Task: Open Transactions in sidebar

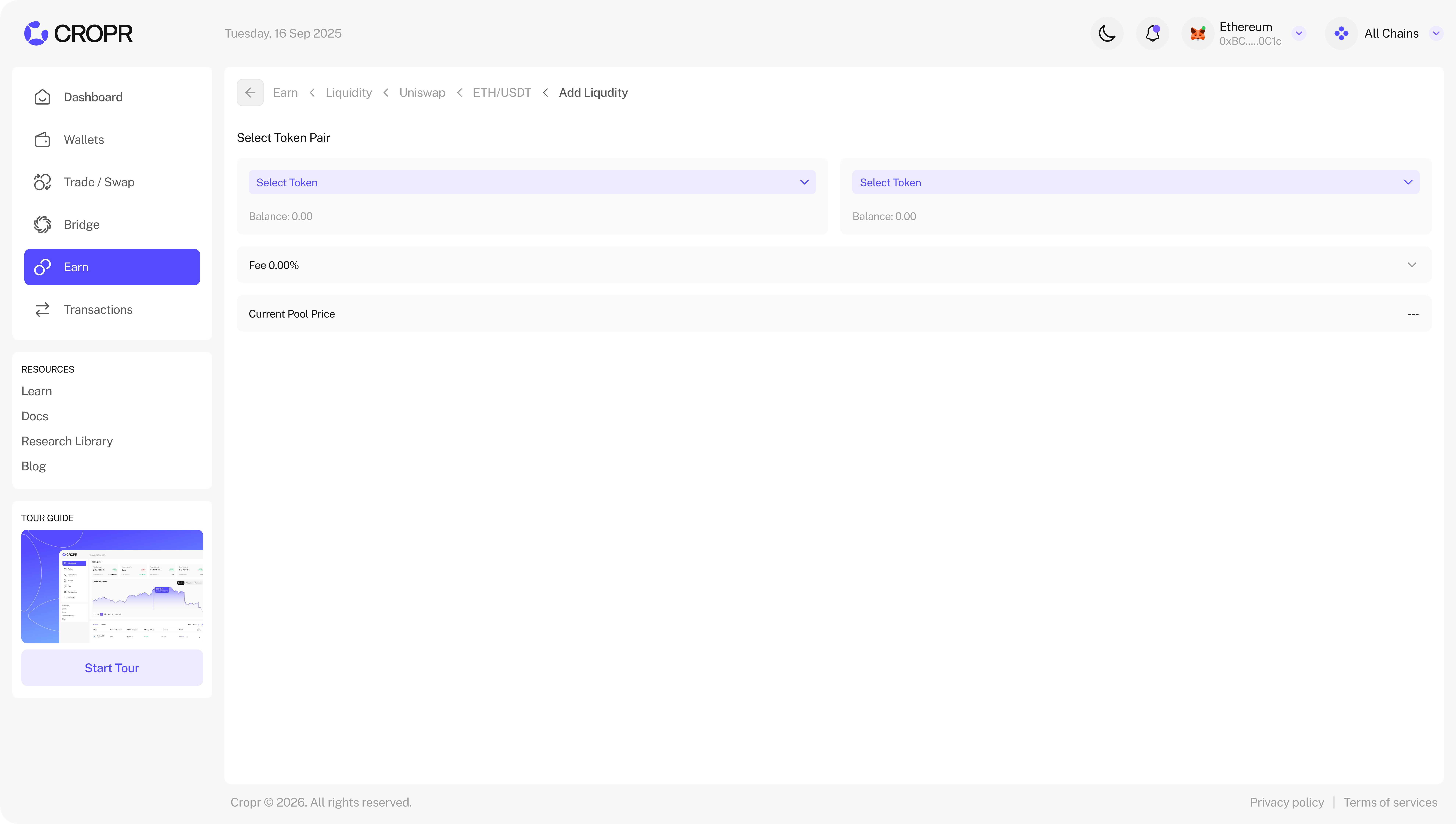Action: coord(112,310)
